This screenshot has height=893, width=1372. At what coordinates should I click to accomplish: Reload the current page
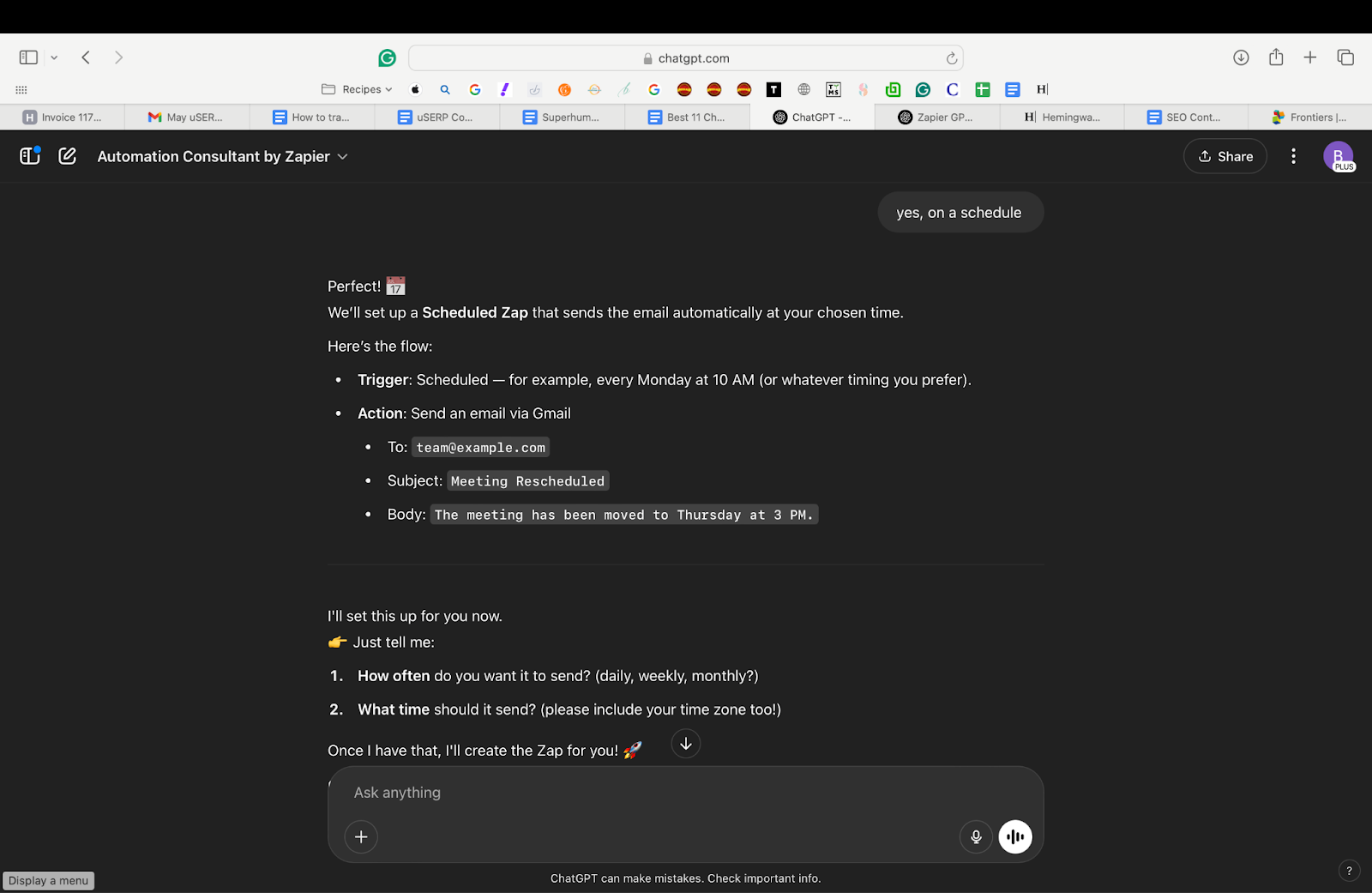pyautogui.click(x=951, y=58)
